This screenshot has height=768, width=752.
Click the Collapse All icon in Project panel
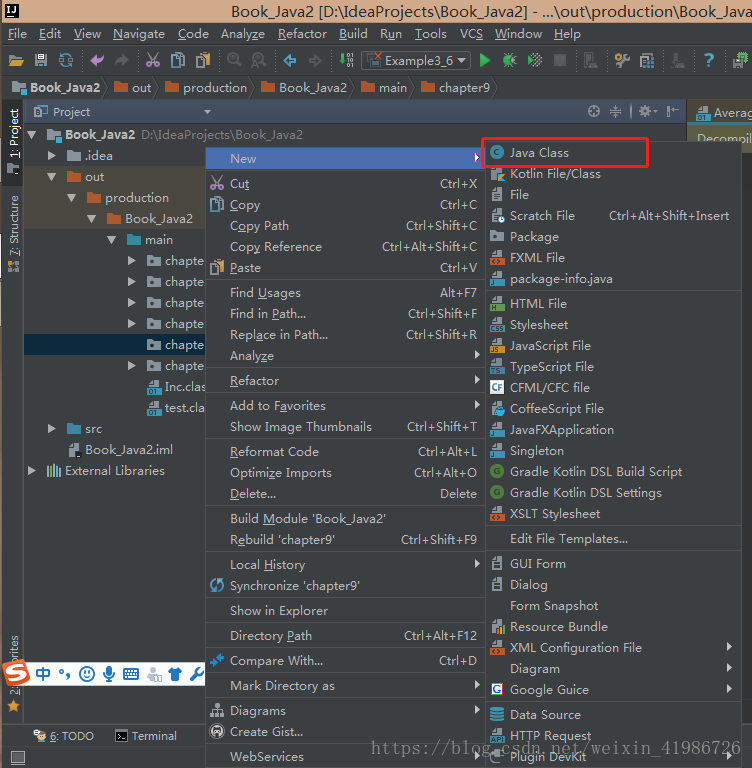pyautogui.click(x=615, y=112)
